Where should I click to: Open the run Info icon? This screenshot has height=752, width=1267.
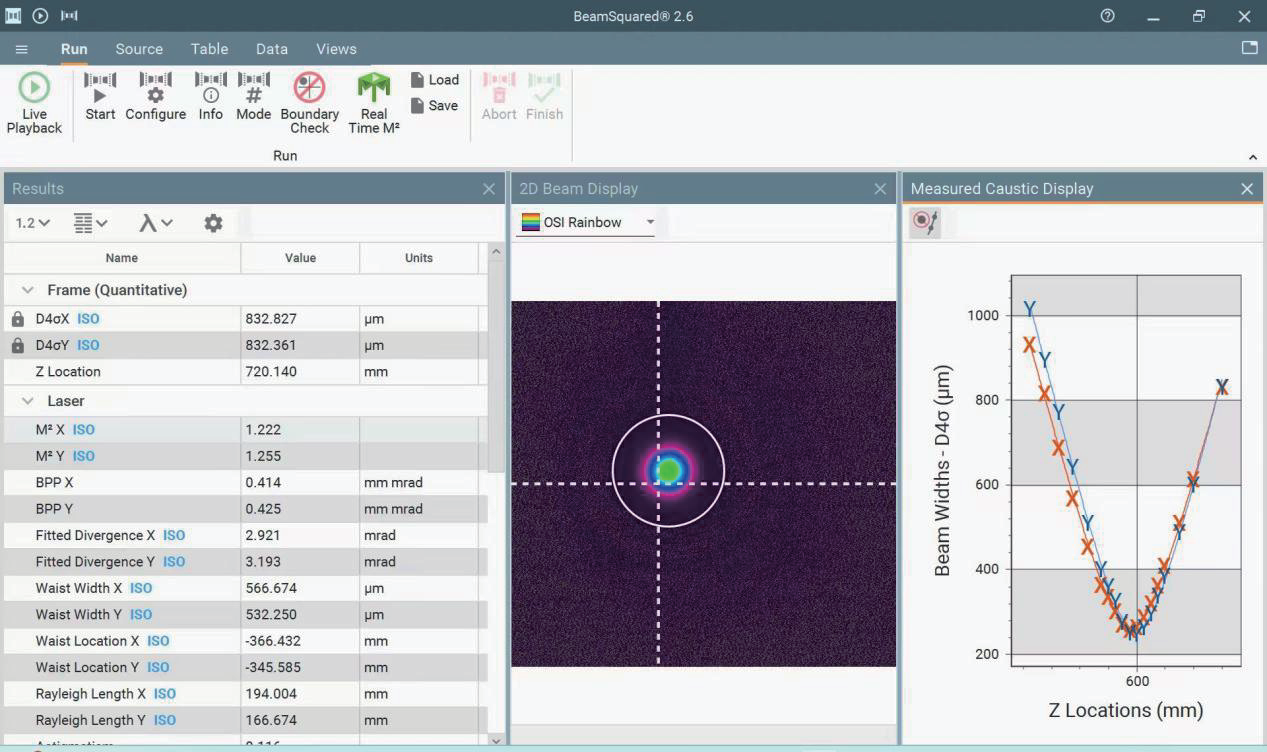click(210, 97)
